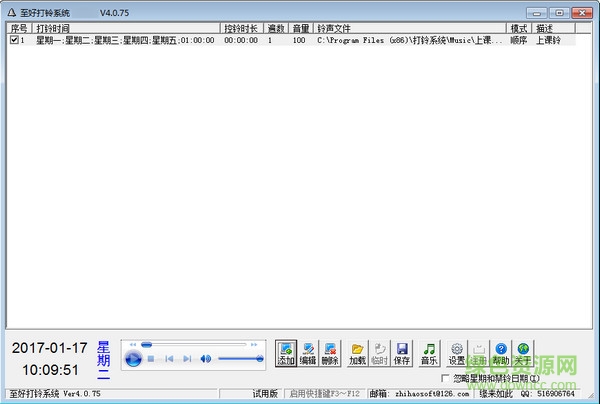Click the 遍数 column header
The height and width of the screenshot is (404, 600).
click(276, 28)
